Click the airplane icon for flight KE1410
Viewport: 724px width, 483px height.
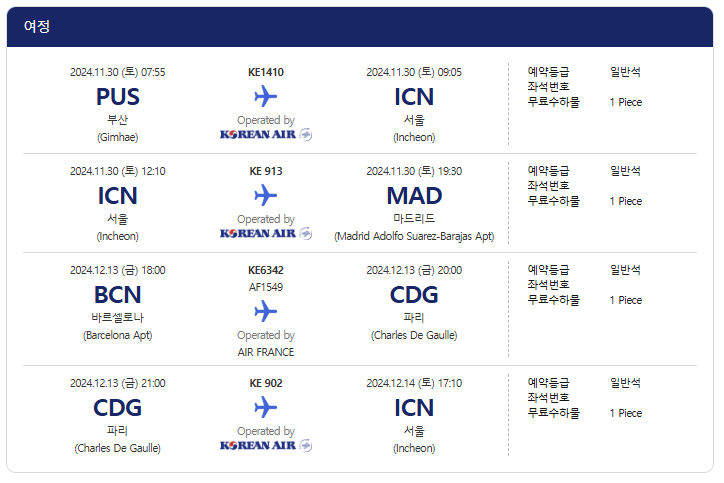[x=265, y=96]
